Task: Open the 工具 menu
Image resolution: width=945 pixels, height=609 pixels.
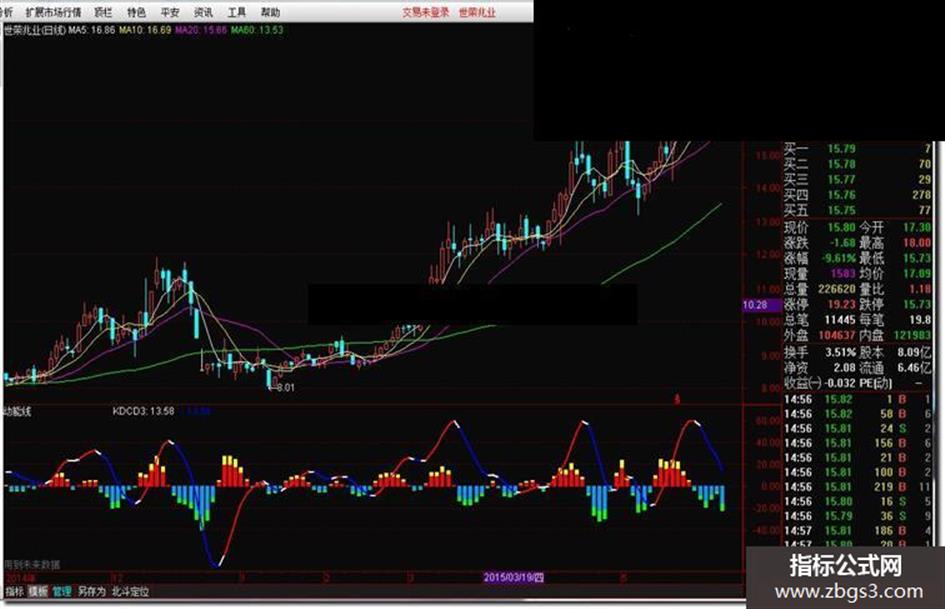Action: click(x=237, y=12)
